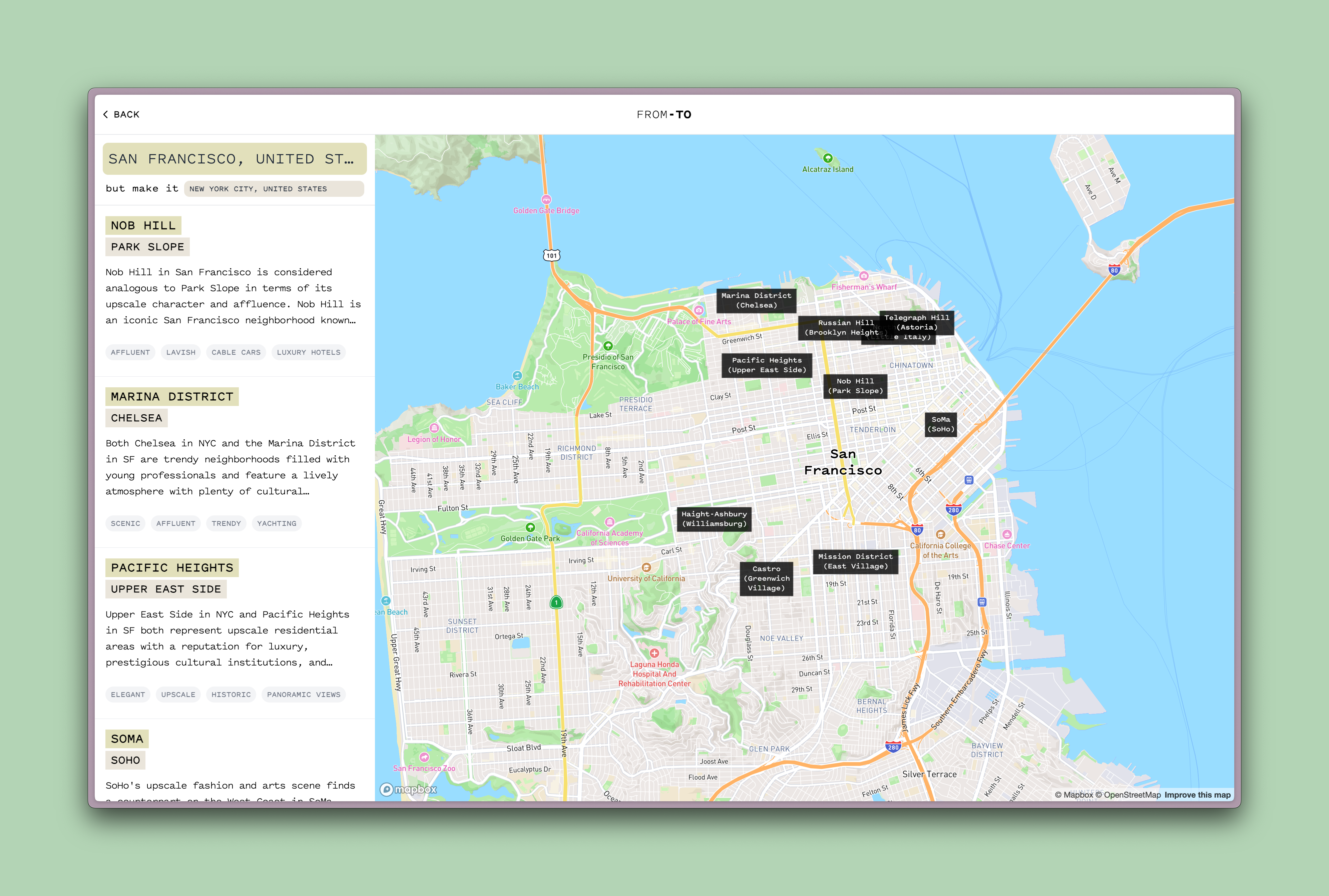
Task: Click the Palace of Fine Arts marker
Action: click(x=698, y=310)
